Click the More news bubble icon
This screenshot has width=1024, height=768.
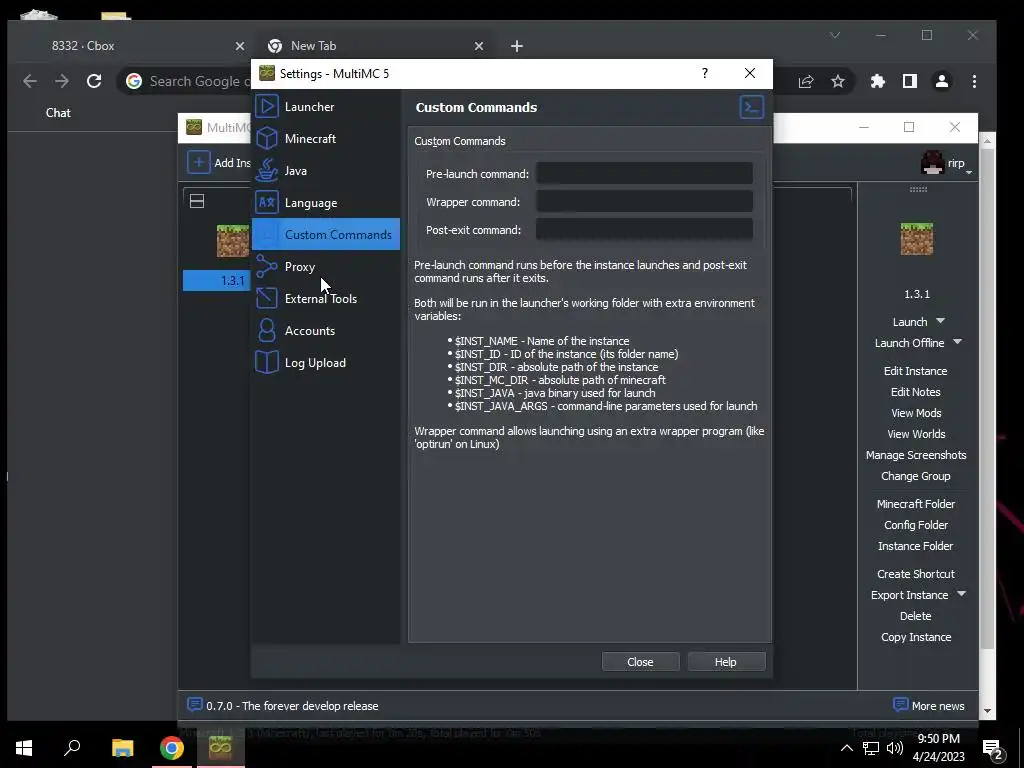click(900, 705)
